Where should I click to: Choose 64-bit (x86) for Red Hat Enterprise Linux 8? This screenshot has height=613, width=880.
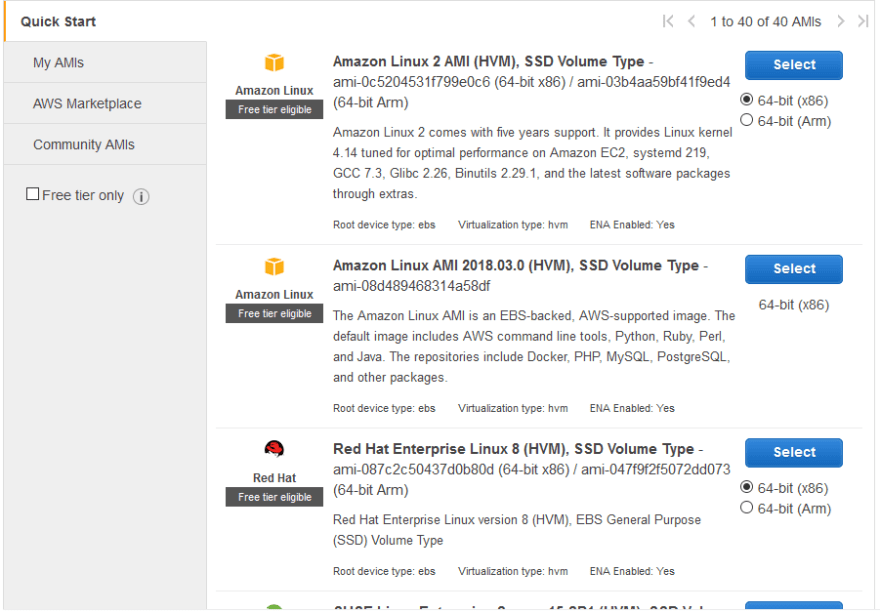(746, 487)
